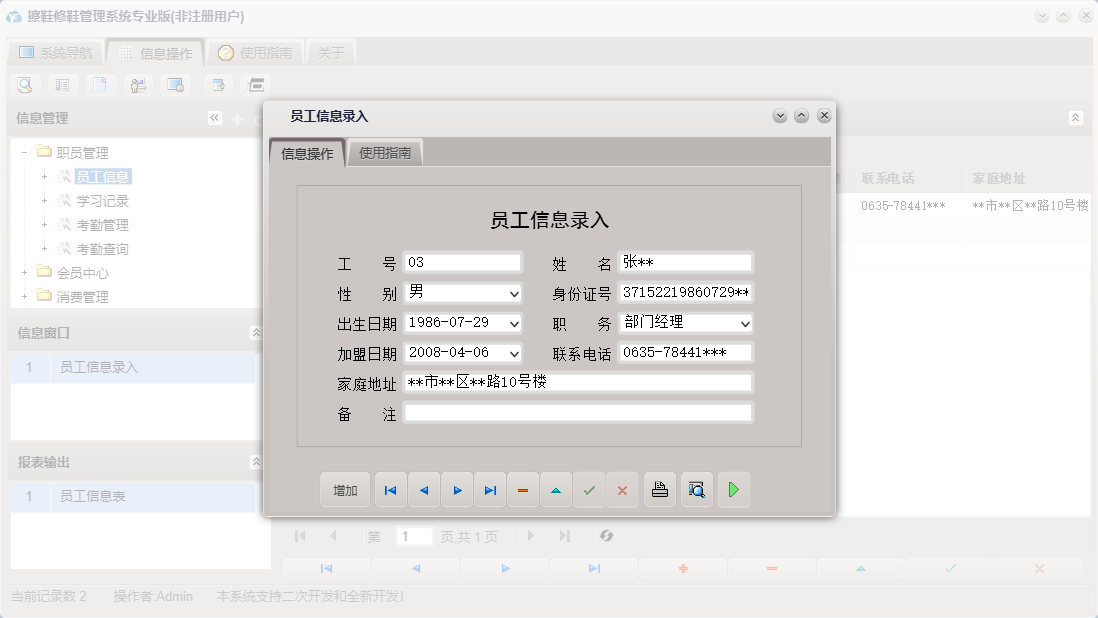Click the 增加 add button
This screenshot has height=618, width=1098.
pos(344,489)
